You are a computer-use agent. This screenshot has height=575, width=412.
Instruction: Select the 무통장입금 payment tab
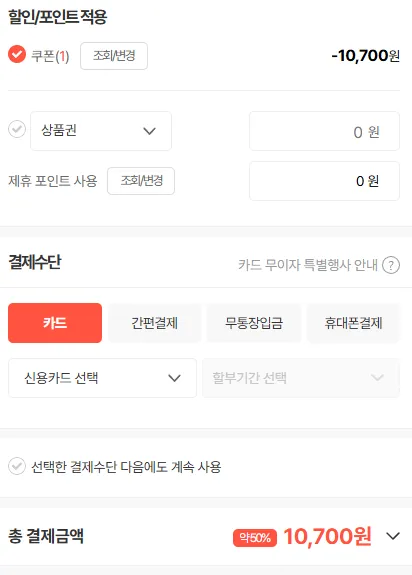pyautogui.click(x=254, y=323)
